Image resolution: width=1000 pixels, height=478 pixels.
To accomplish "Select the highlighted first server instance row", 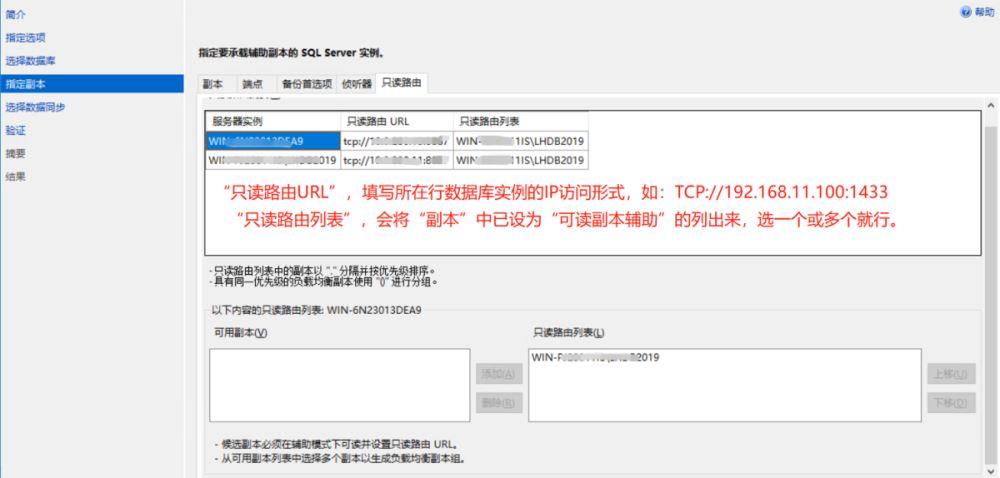I will pyautogui.click(x=274, y=141).
